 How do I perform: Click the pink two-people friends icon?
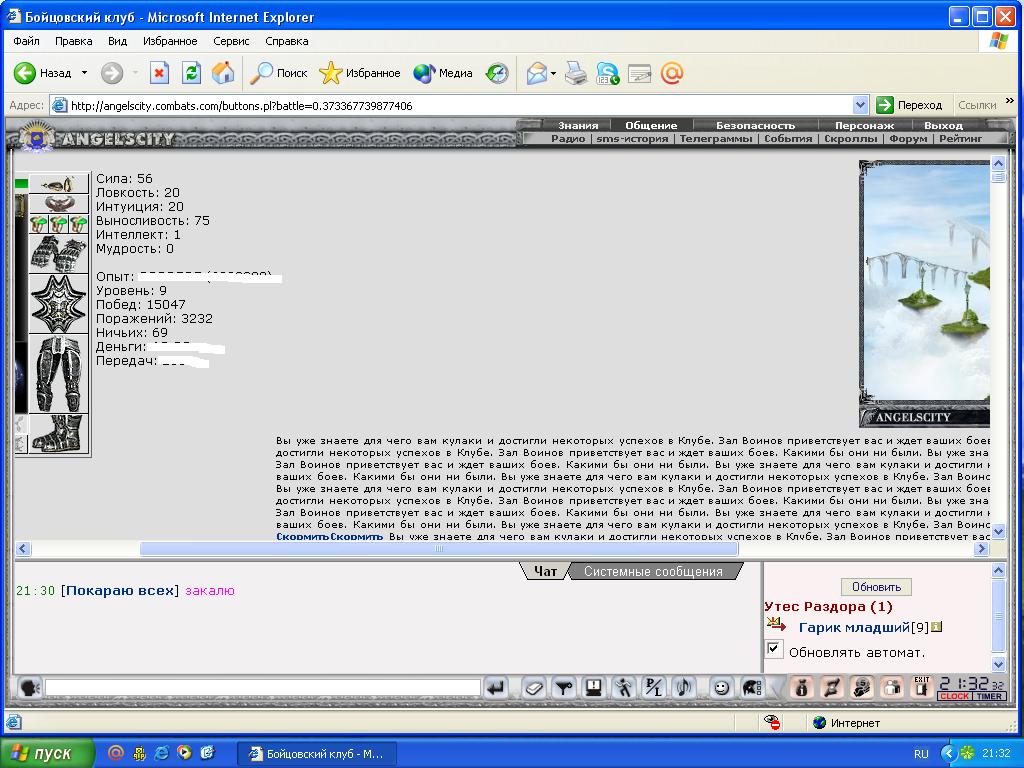point(892,687)
